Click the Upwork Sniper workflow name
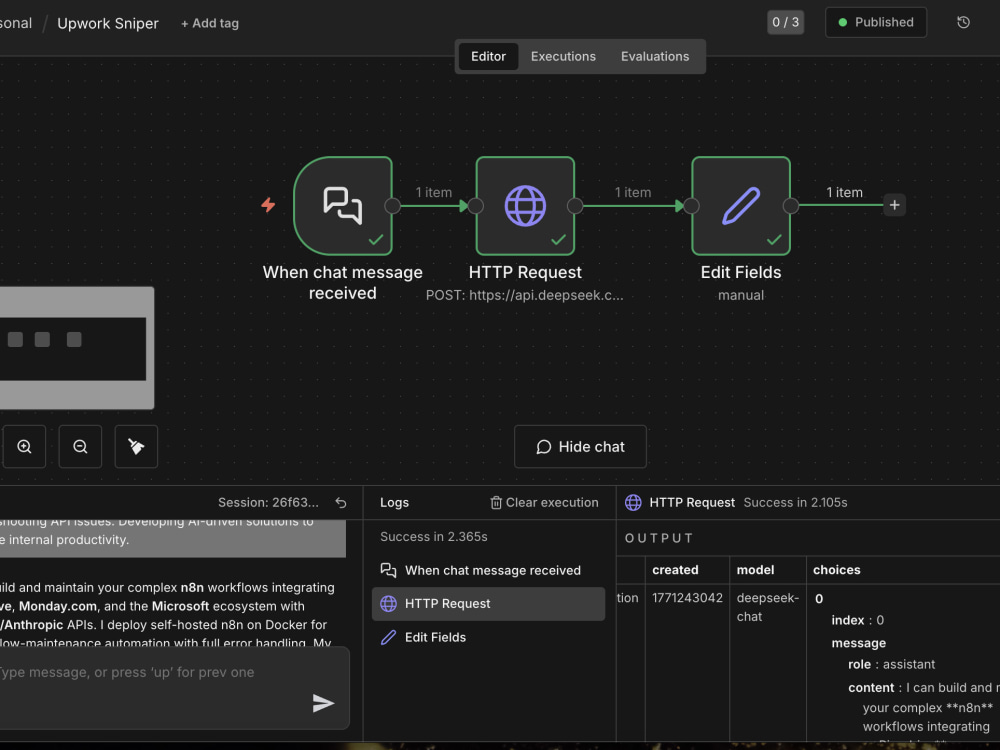 (108, 24)
